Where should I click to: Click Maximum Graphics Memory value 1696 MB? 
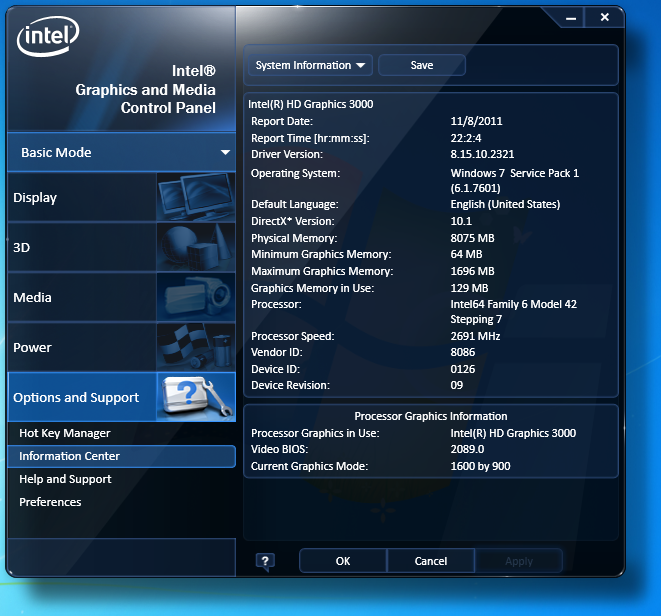coord(473,271)
